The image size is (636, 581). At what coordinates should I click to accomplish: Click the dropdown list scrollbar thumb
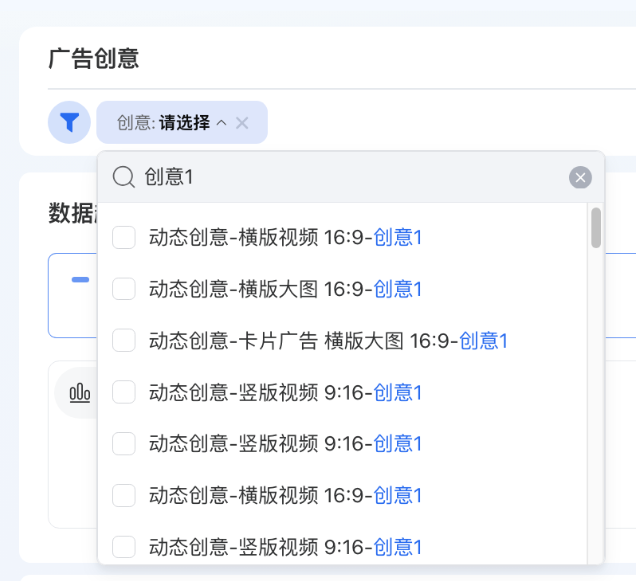(x=596, y=228)
